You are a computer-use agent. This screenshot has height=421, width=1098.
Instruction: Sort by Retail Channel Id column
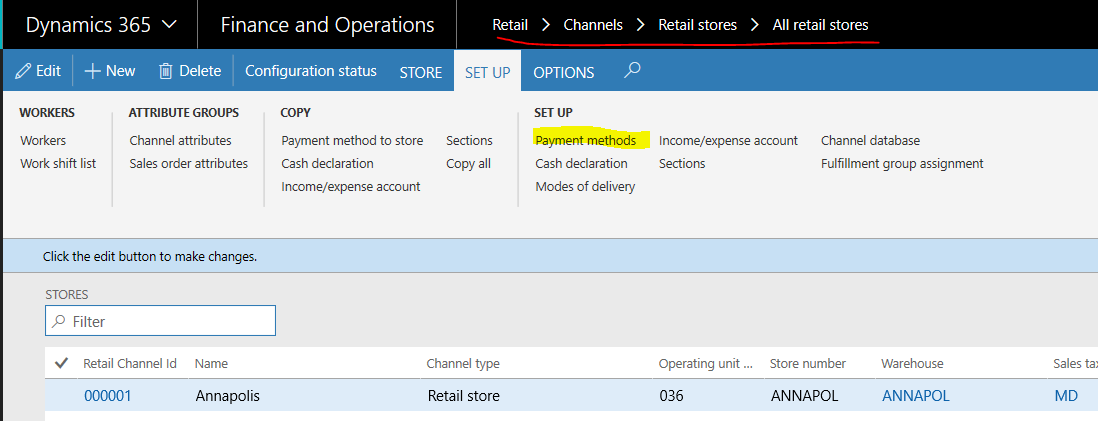[130, 364]
